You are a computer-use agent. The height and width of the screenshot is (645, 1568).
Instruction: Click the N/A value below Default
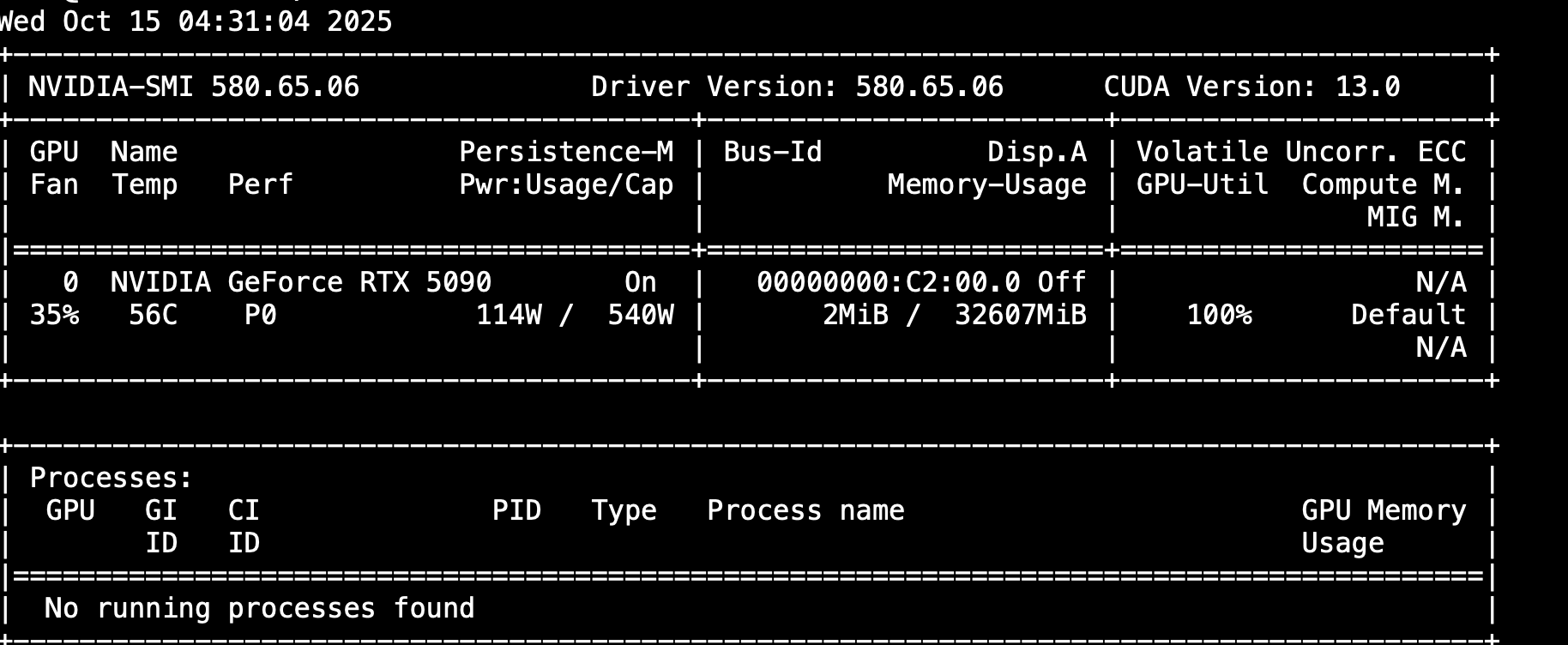tap(1441, 347)
